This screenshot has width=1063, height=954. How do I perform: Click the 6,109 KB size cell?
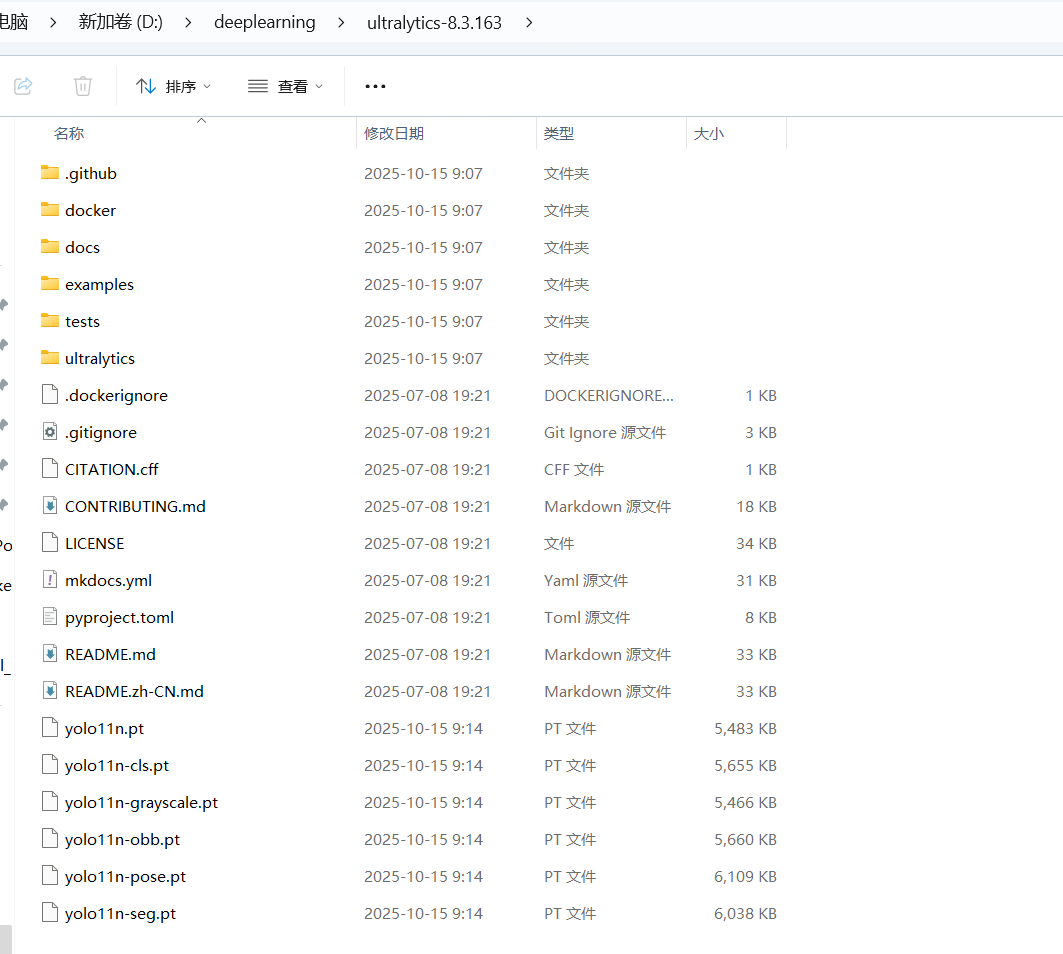(745, 877)
